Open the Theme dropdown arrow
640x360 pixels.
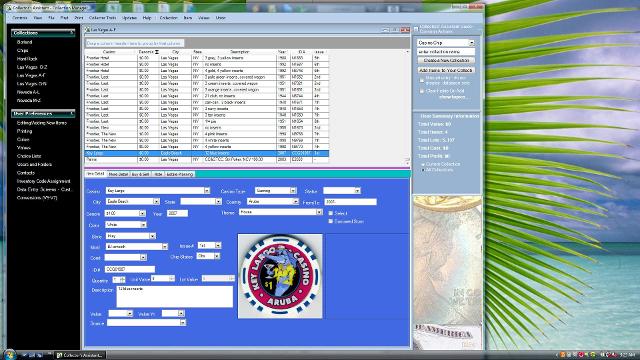[x=319, y=212]
